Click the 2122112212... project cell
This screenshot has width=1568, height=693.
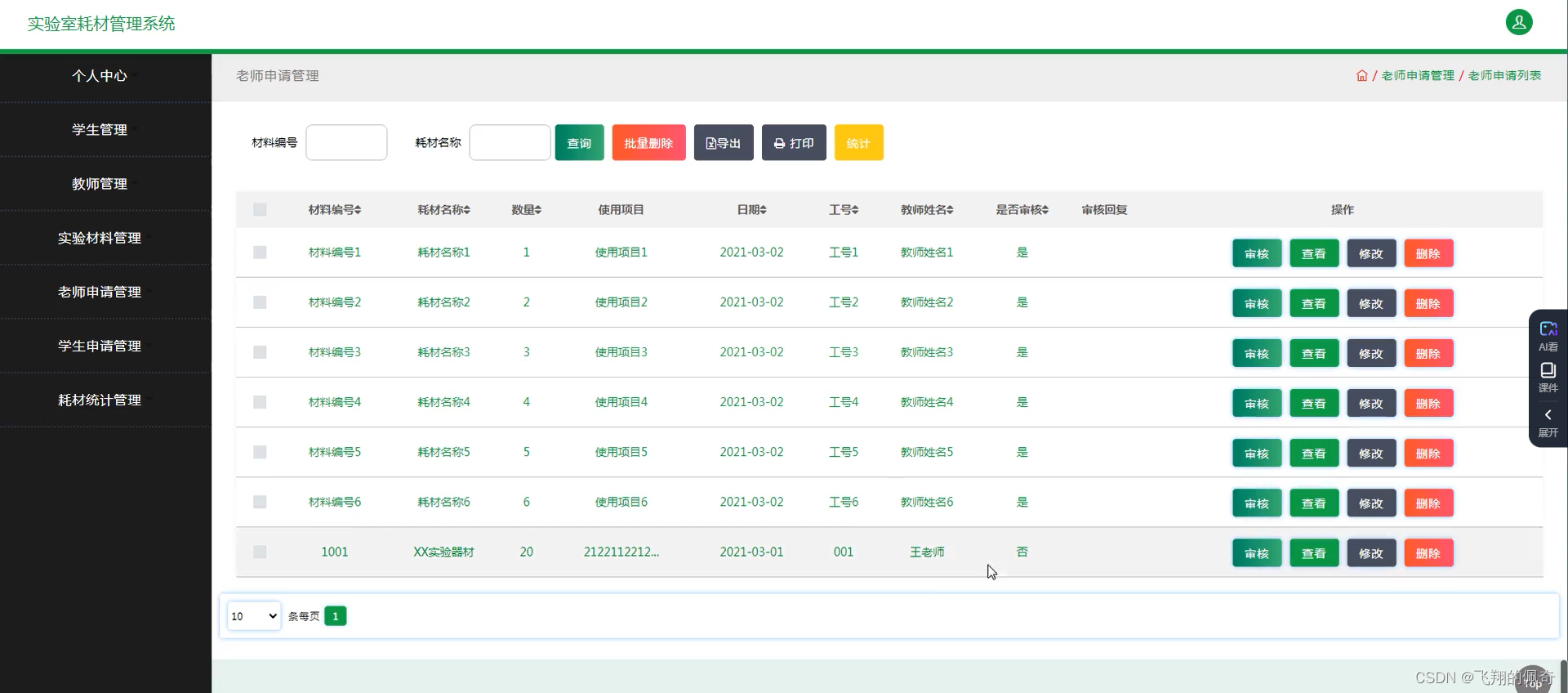tap(621, 552)
